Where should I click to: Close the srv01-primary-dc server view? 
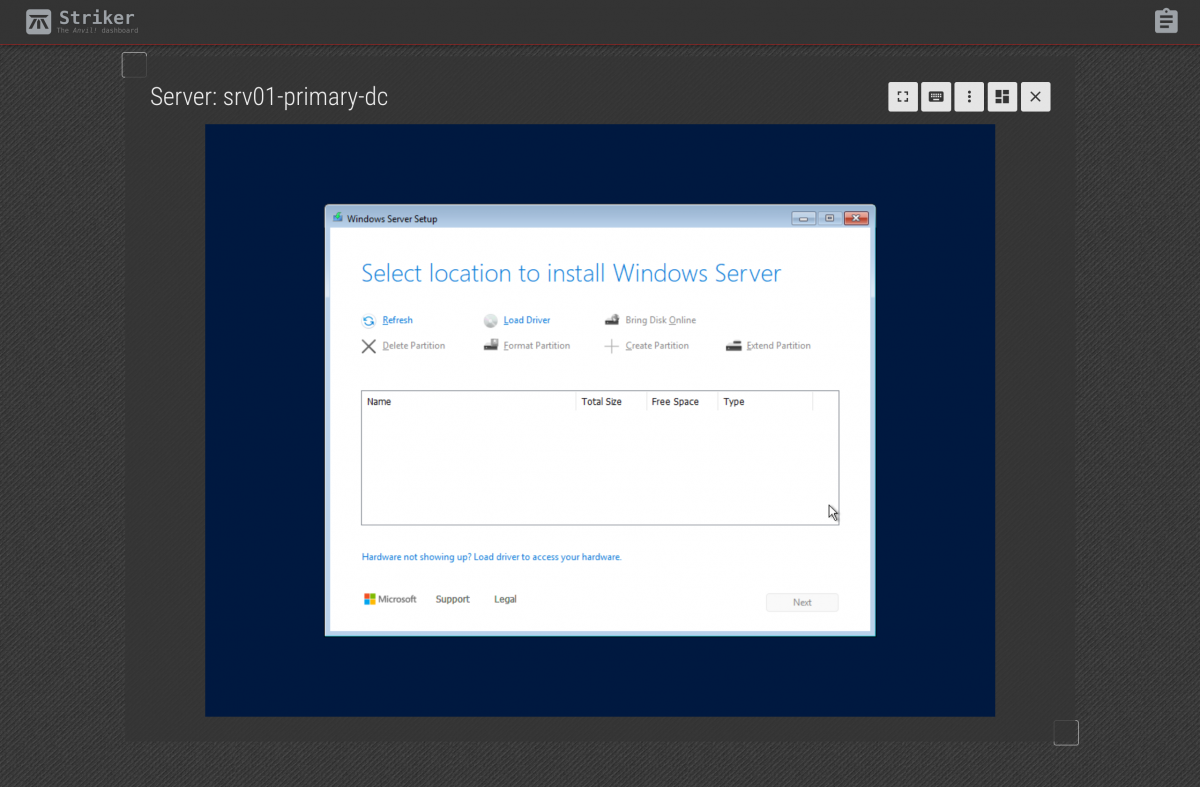tap(1035, 97)
